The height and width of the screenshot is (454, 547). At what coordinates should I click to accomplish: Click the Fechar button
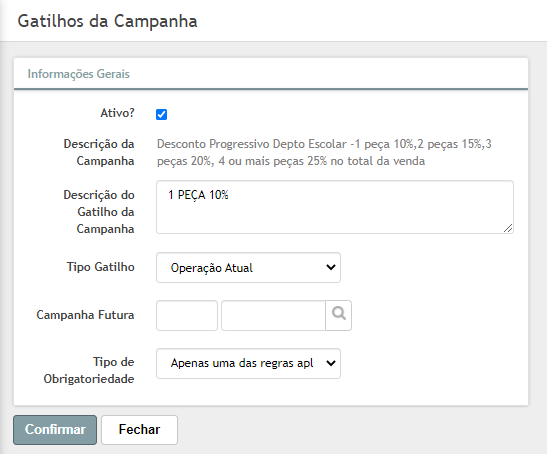pyautogui.click(x=140, y=430)
